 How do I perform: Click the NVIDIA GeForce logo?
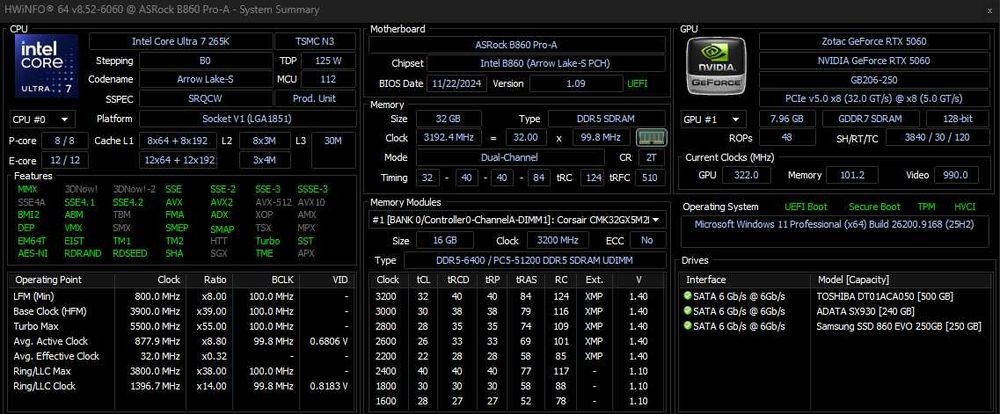click(x=716, y=66)
